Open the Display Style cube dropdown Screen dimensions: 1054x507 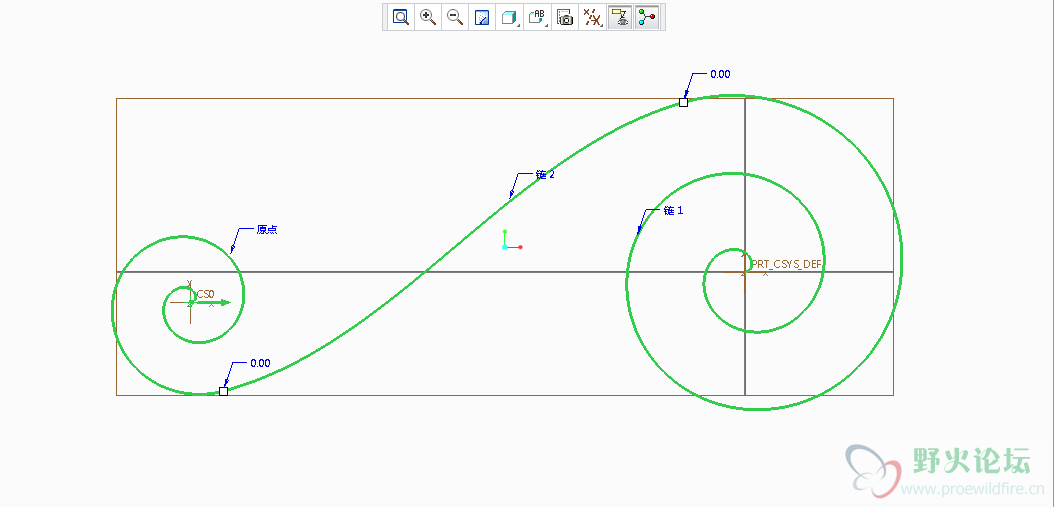coord(510,17)
